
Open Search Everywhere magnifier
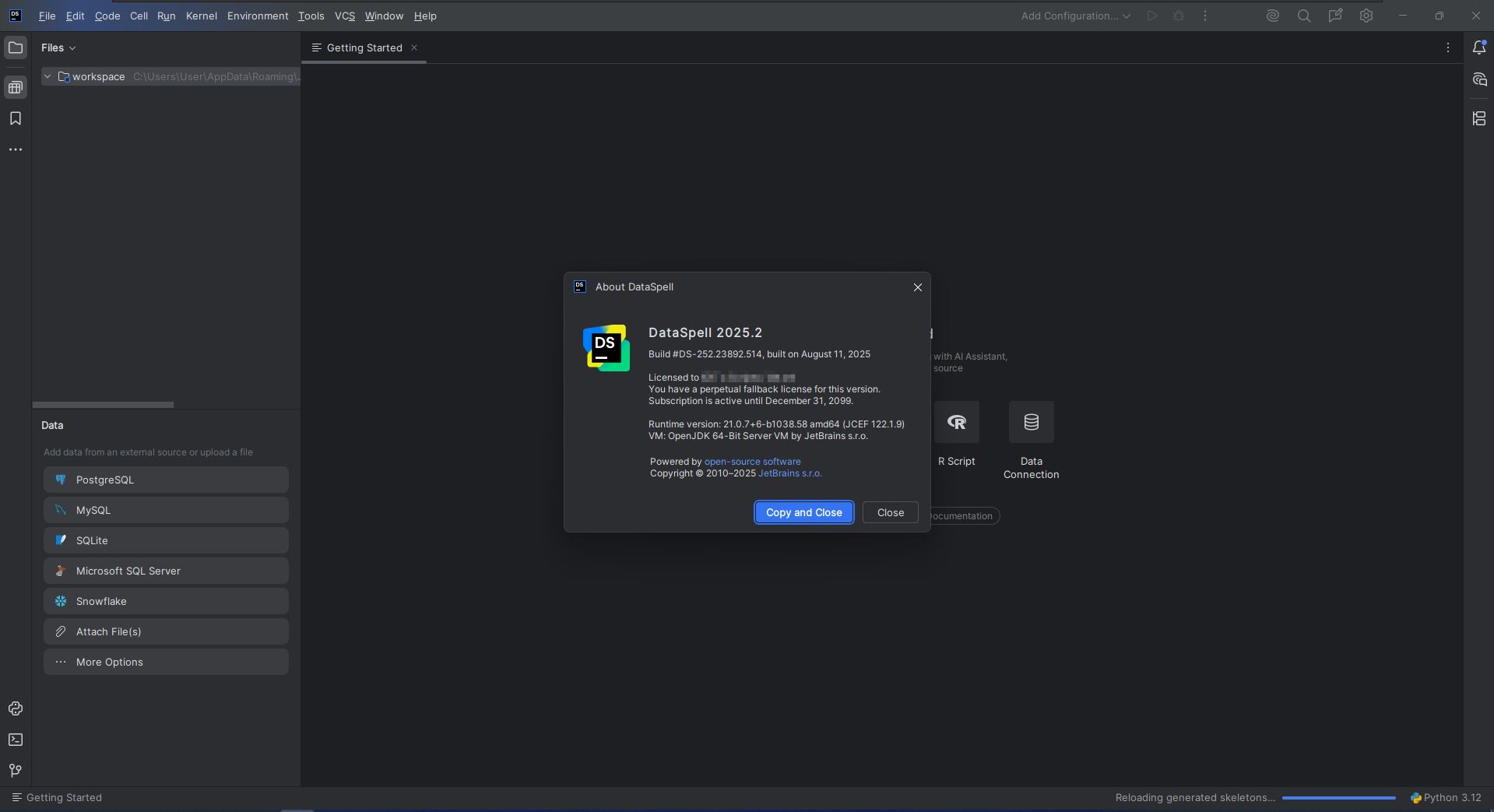1304,16
